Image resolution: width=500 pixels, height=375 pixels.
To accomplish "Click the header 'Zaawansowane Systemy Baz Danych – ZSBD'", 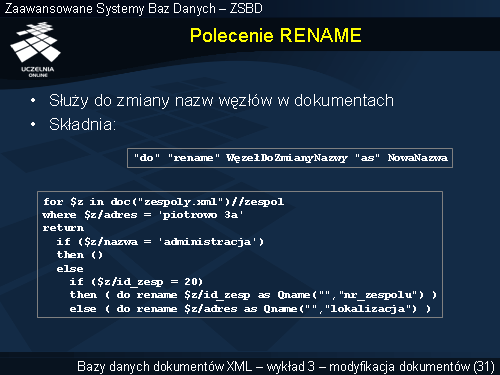I will pos(134,8).
